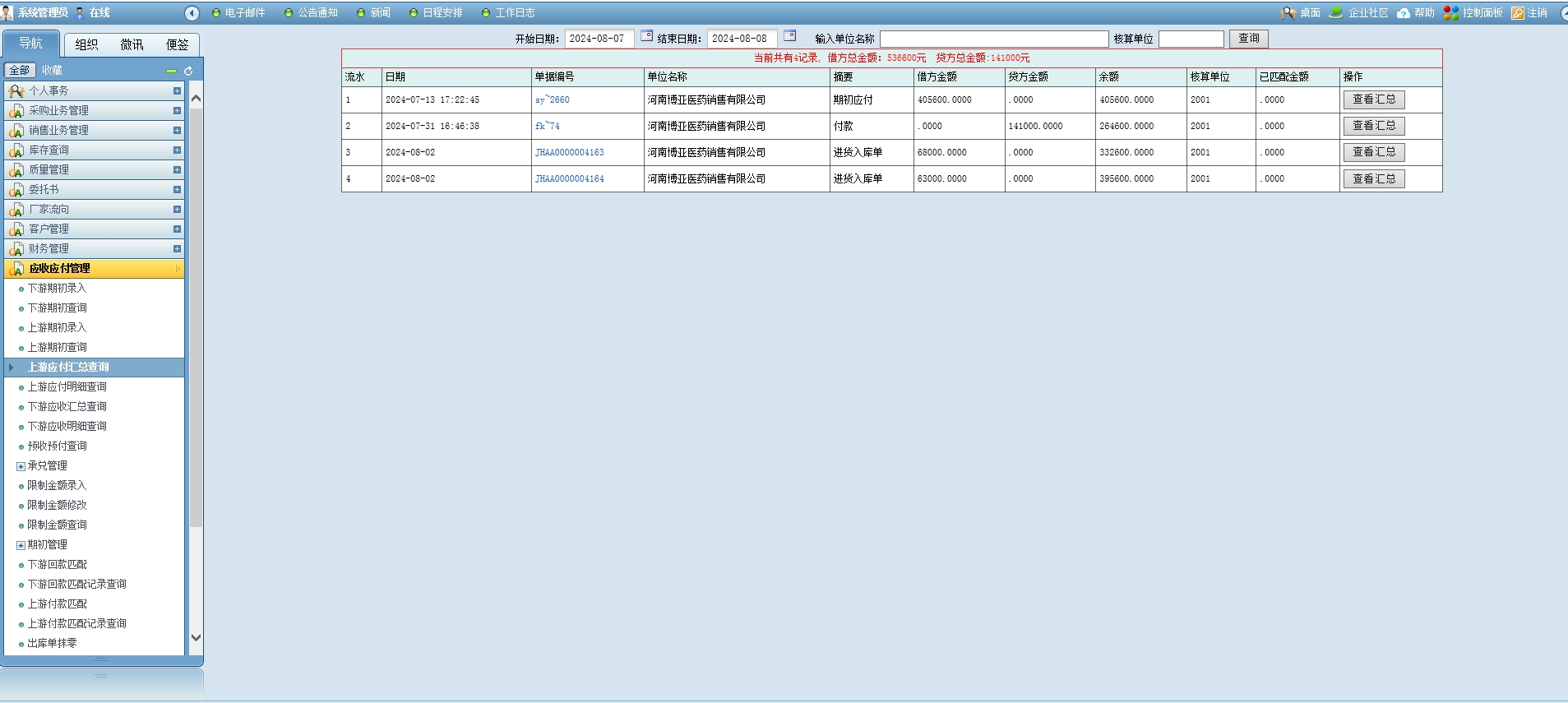Expand the 采购业务管理 menu section
Screen dimensions: 1568x703
[177, 110]
